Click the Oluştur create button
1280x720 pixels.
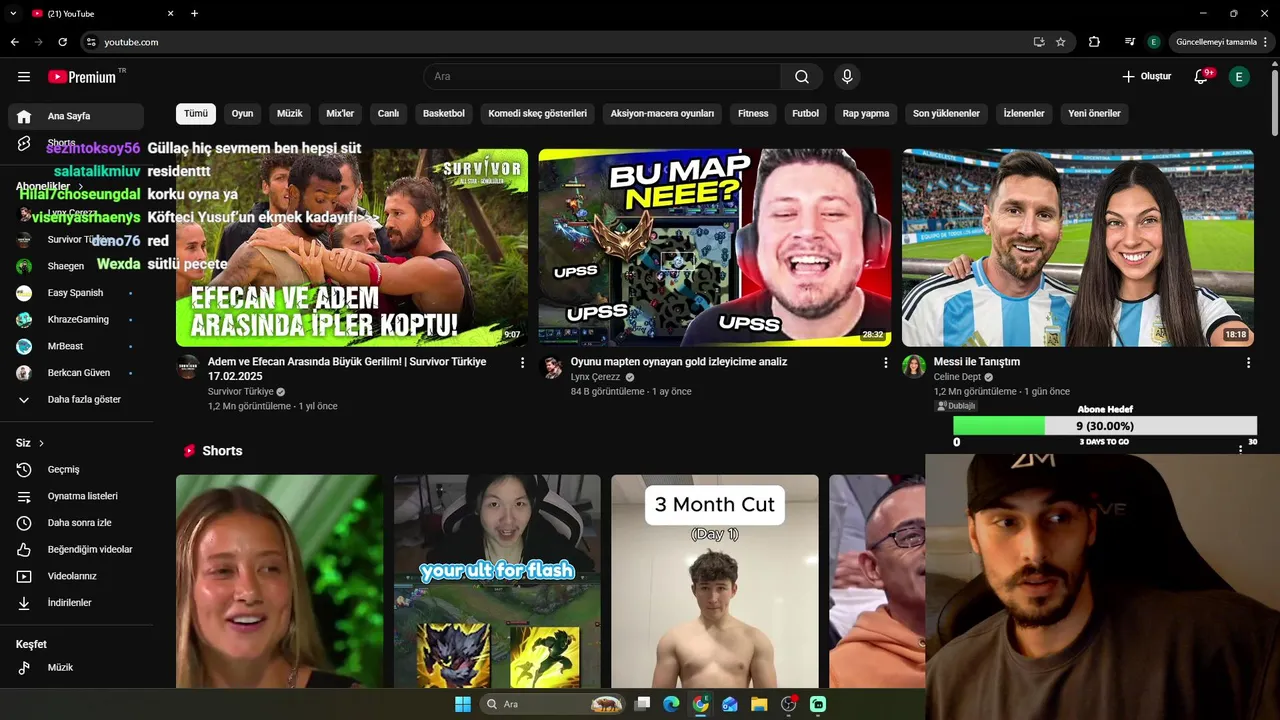pos(1146,77)
